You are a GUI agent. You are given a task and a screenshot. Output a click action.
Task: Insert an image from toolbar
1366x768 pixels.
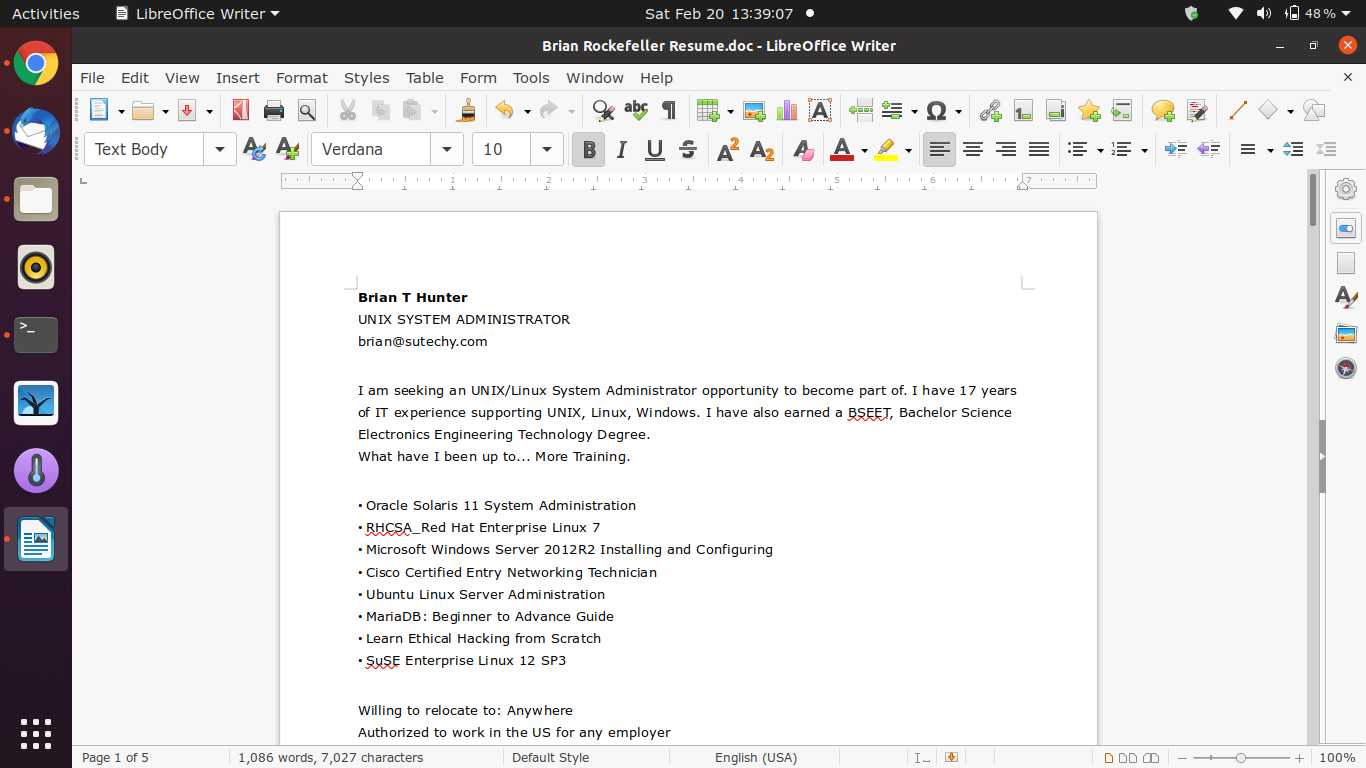click(754, 110)
